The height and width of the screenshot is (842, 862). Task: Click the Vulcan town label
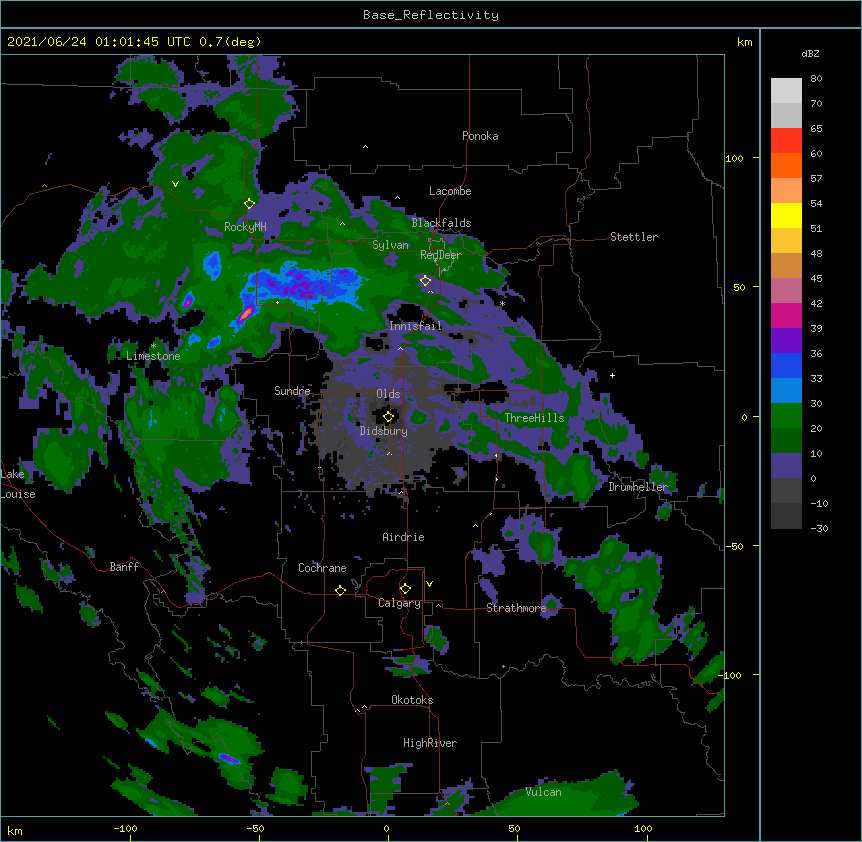pos(543,792)
